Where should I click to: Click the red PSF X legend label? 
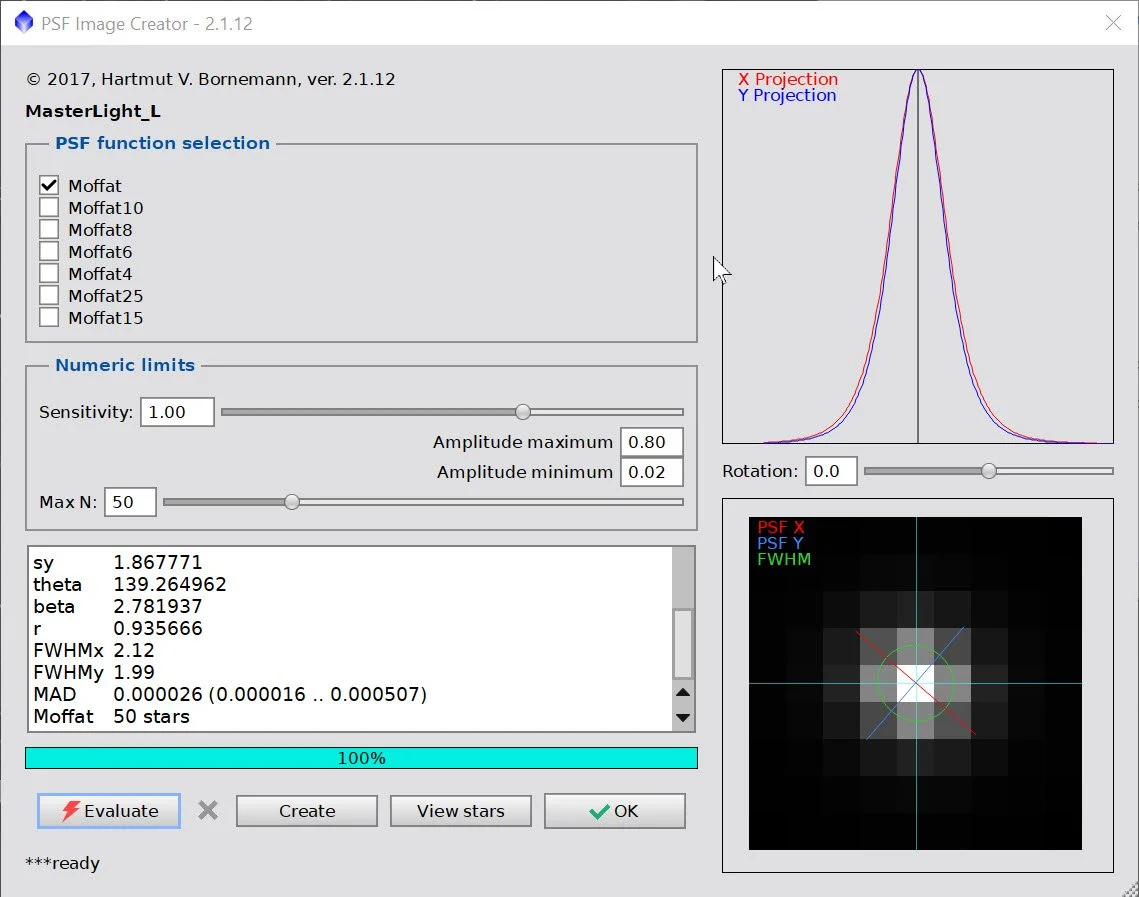point(781,527)
